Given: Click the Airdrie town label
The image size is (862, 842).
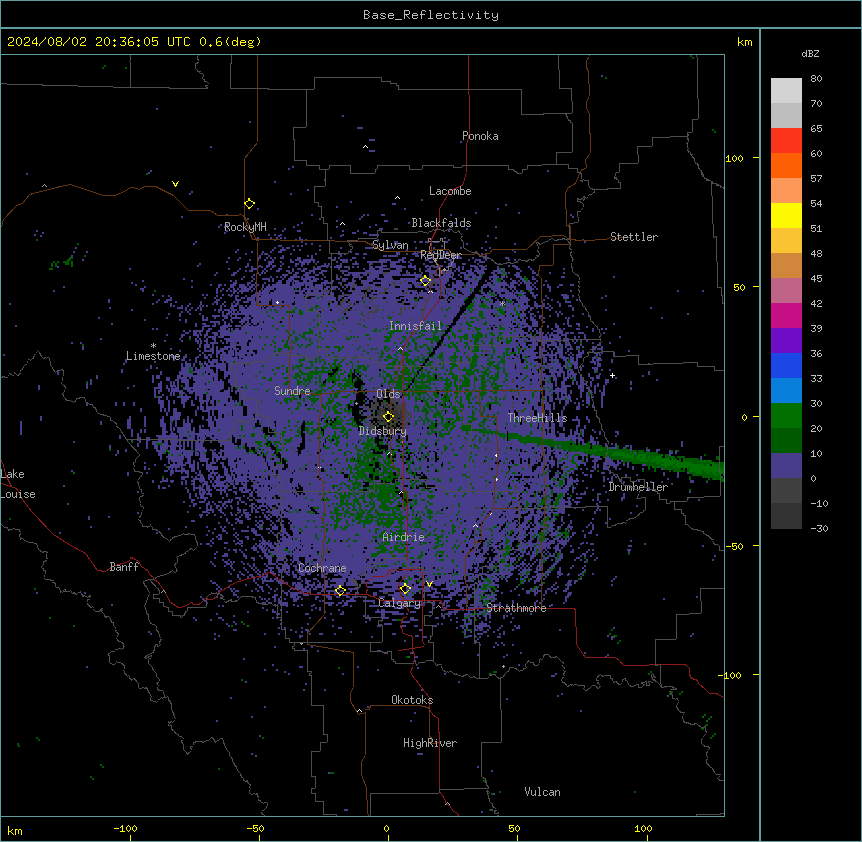Looking at the screenshot, I should (404, 537).
